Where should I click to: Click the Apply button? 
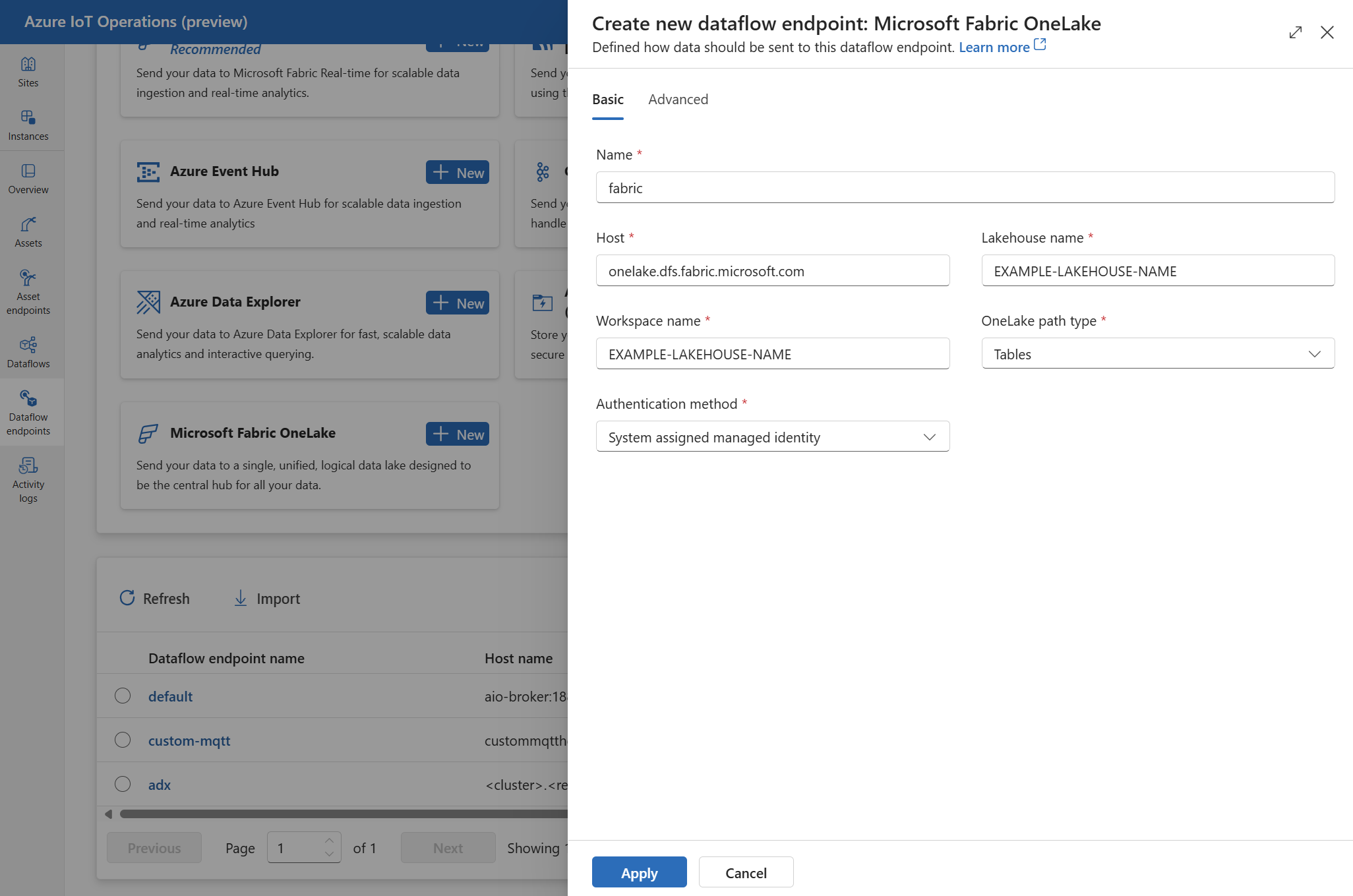tap(639, 872)
